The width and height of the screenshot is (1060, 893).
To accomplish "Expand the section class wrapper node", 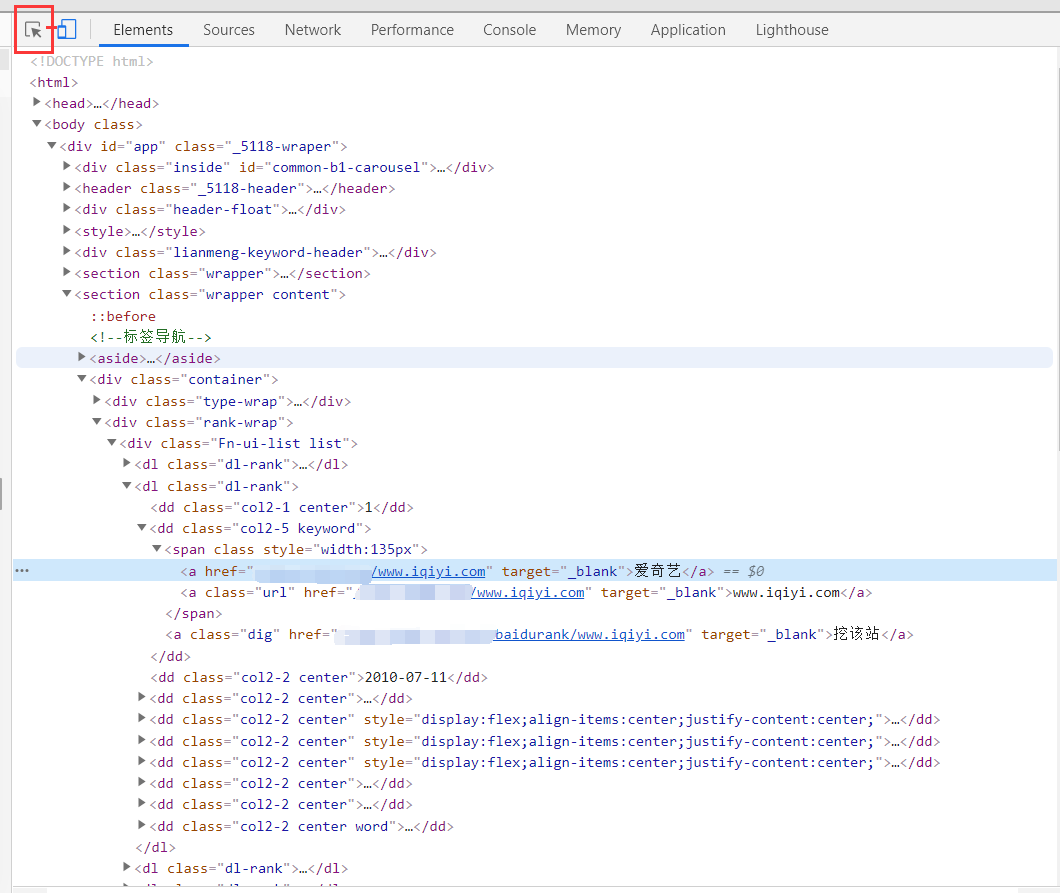I will coord(67,272).
